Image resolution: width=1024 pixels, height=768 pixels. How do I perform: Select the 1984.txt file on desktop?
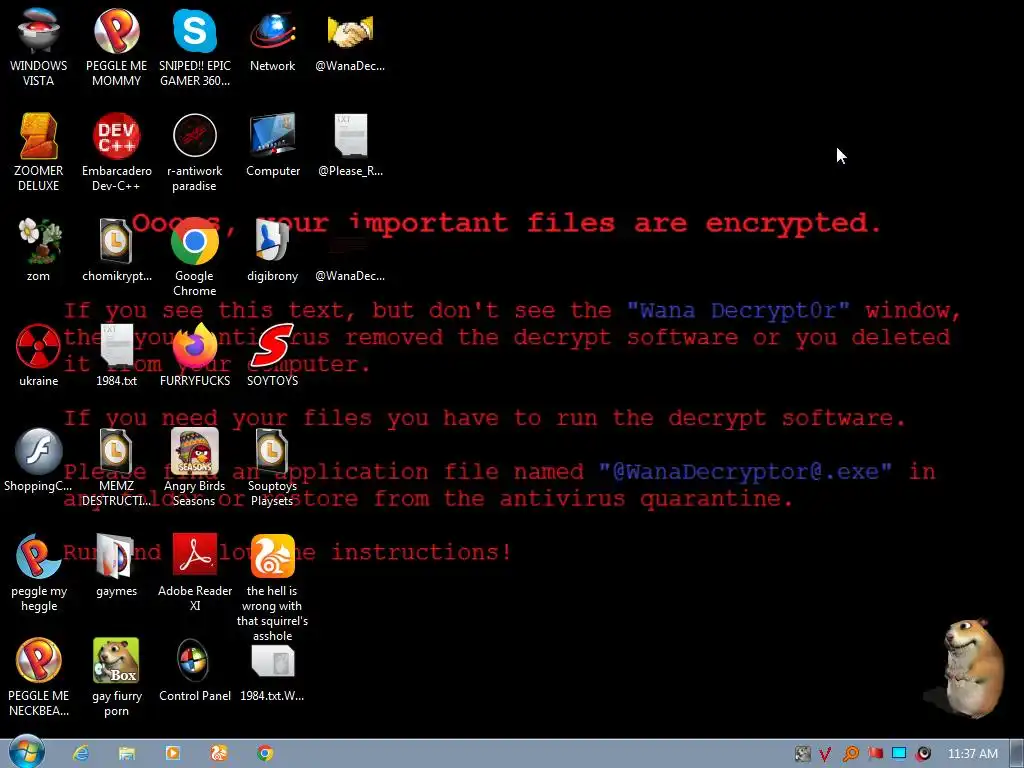click(116, 355)
